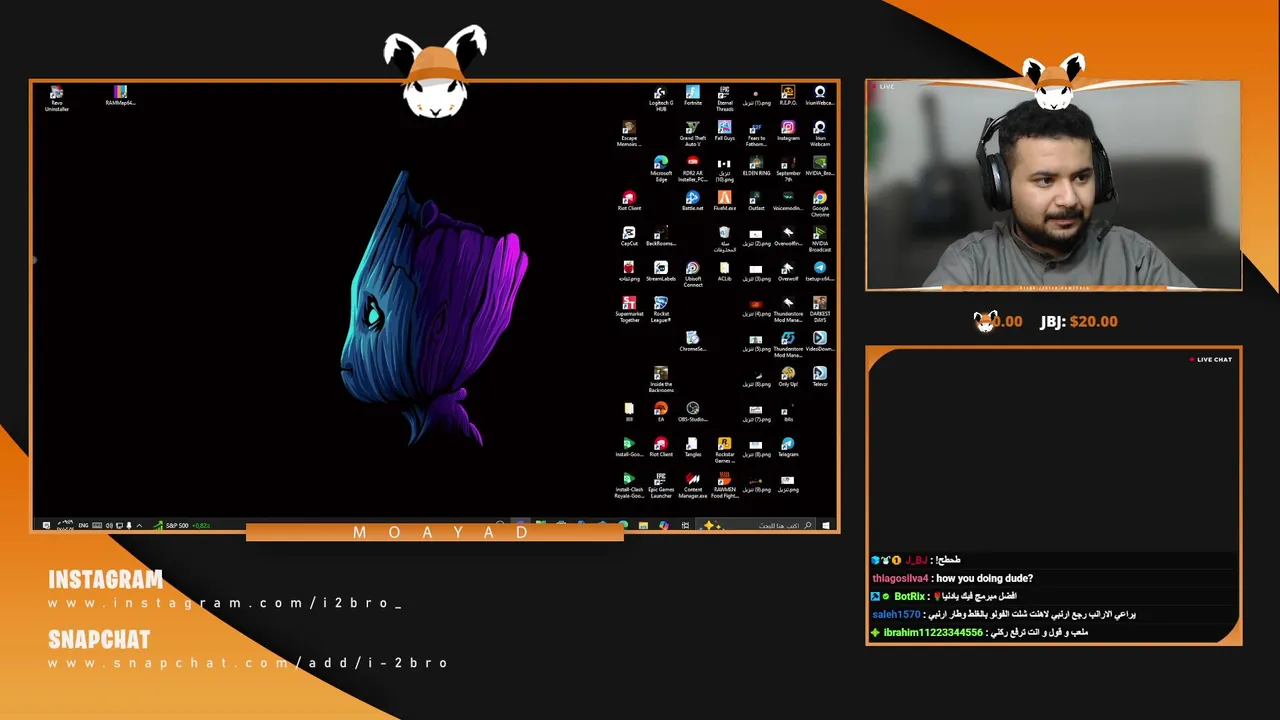Open the Supermarket Together shortcut

[629, 309]
